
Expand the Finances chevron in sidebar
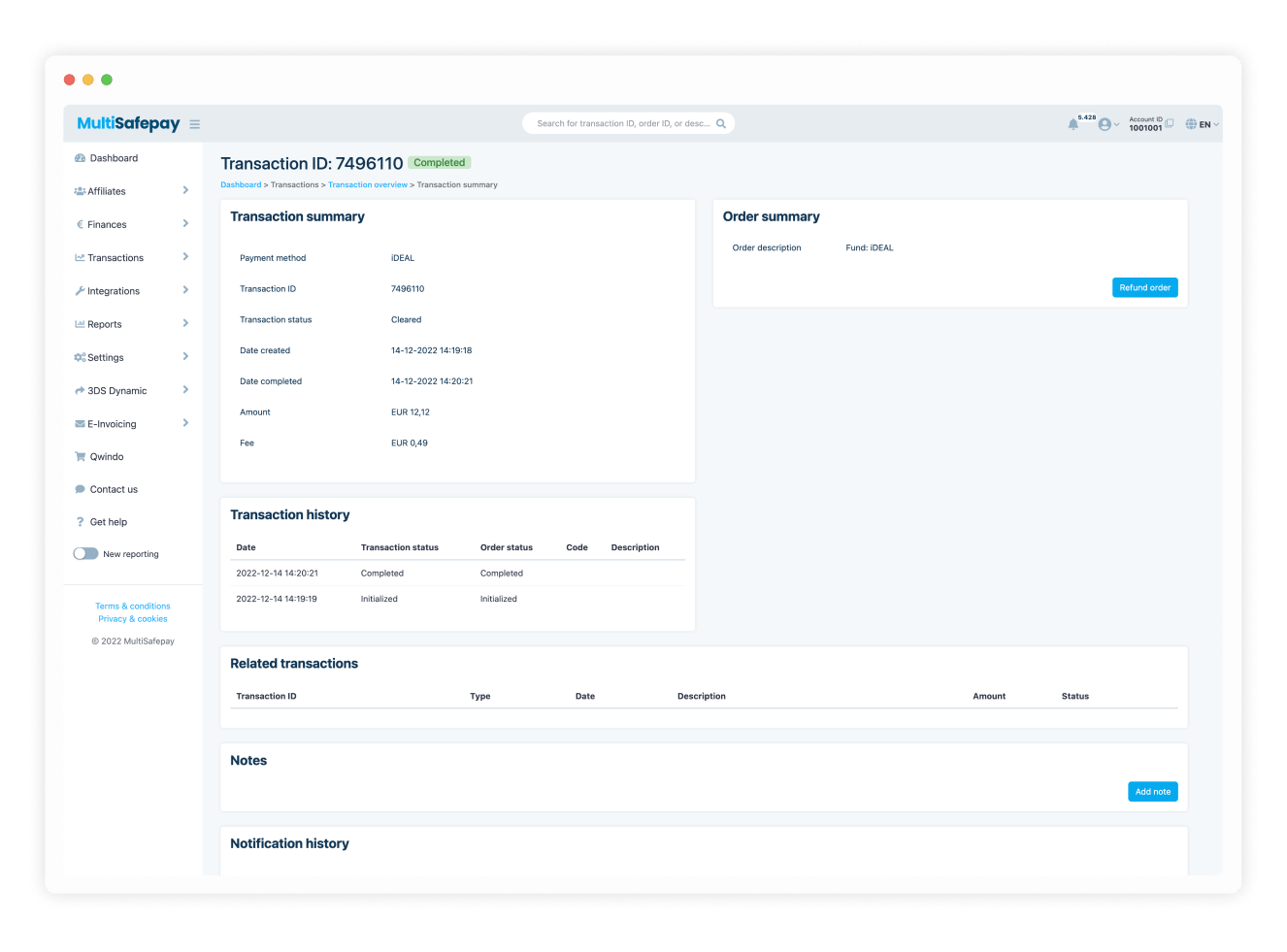click(x=185, y=223)
